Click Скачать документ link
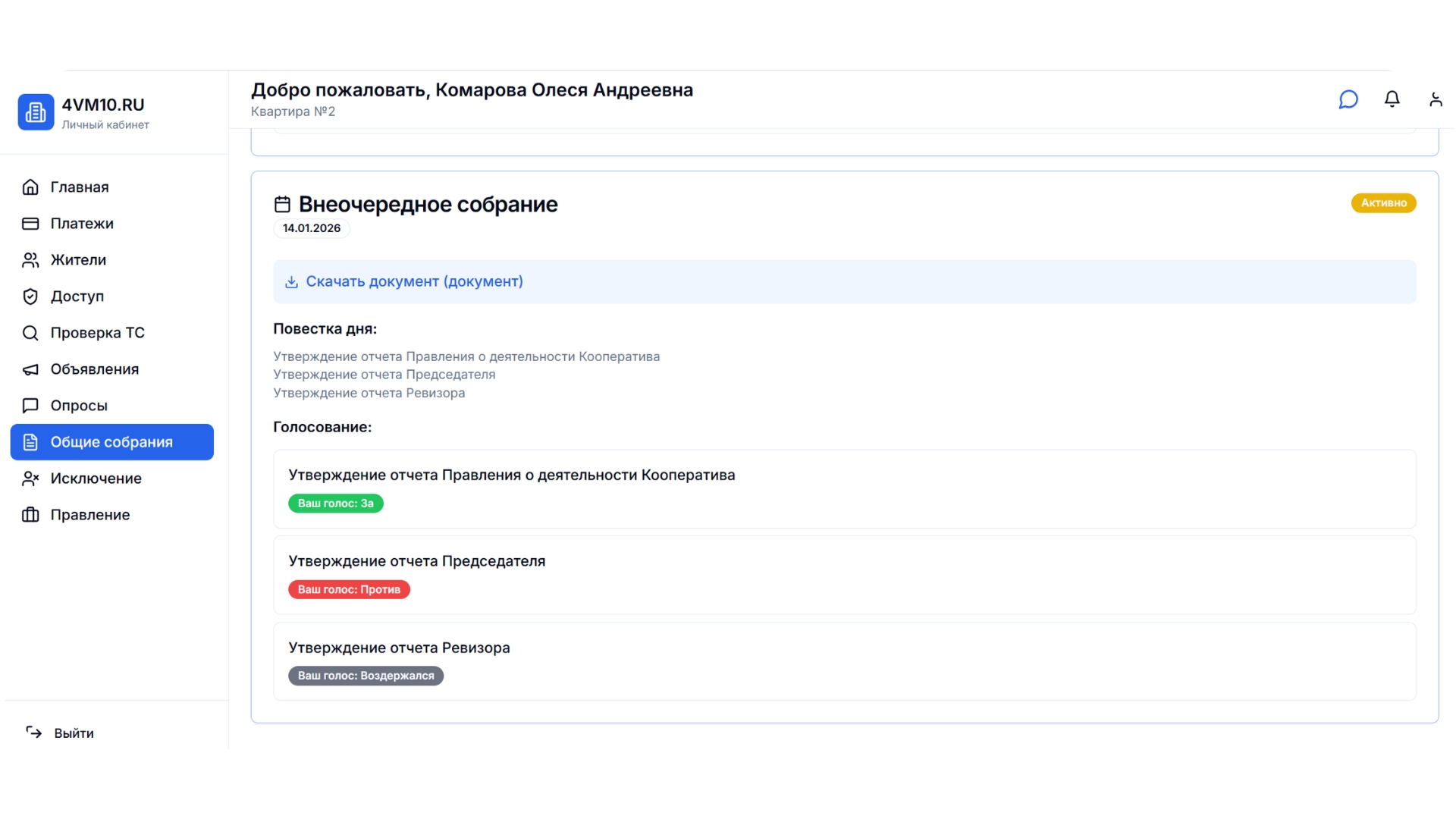Viewport: 1456px width, 819px height. [414, 281]
